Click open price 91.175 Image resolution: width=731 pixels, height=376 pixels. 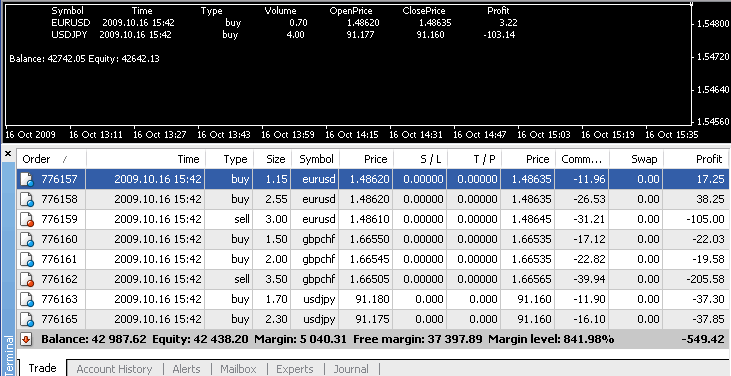click(x=372, y=320)
